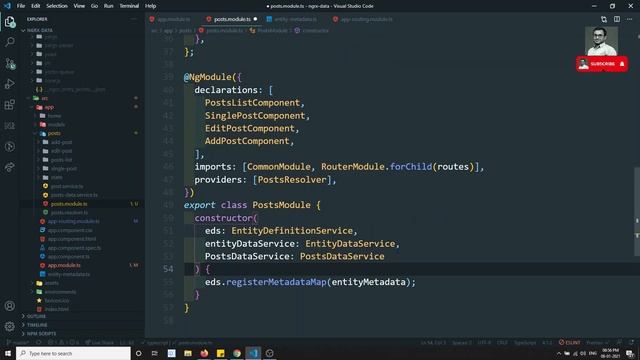Expand the OUTLINE section
Image resolution: width=640 pixels, height=360 pixels.
pyautogui.click(x=36, y=316)
